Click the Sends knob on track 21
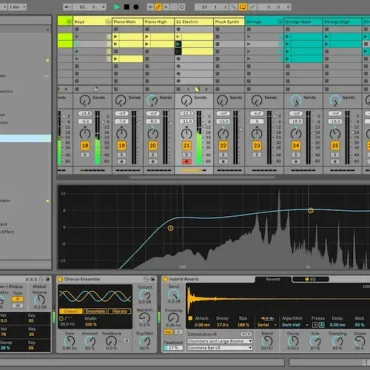This screenshot has height=370, width=370. (186, 100)
